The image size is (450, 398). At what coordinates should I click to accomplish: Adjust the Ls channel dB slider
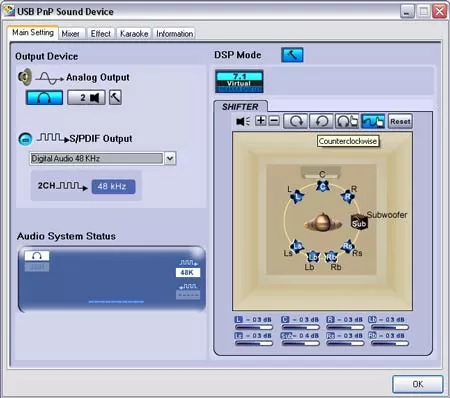(x=254, y=343)
